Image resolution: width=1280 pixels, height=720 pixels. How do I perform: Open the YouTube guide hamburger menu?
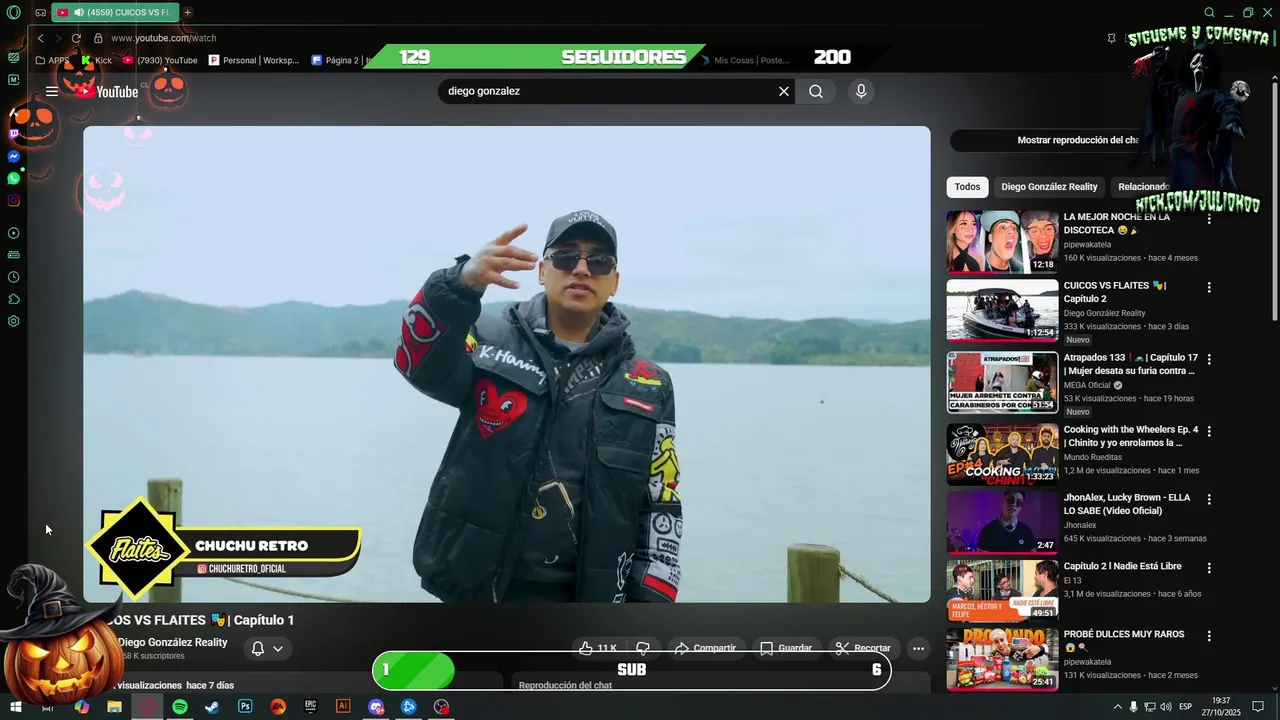pyautogui.click(x=52, y=91)
